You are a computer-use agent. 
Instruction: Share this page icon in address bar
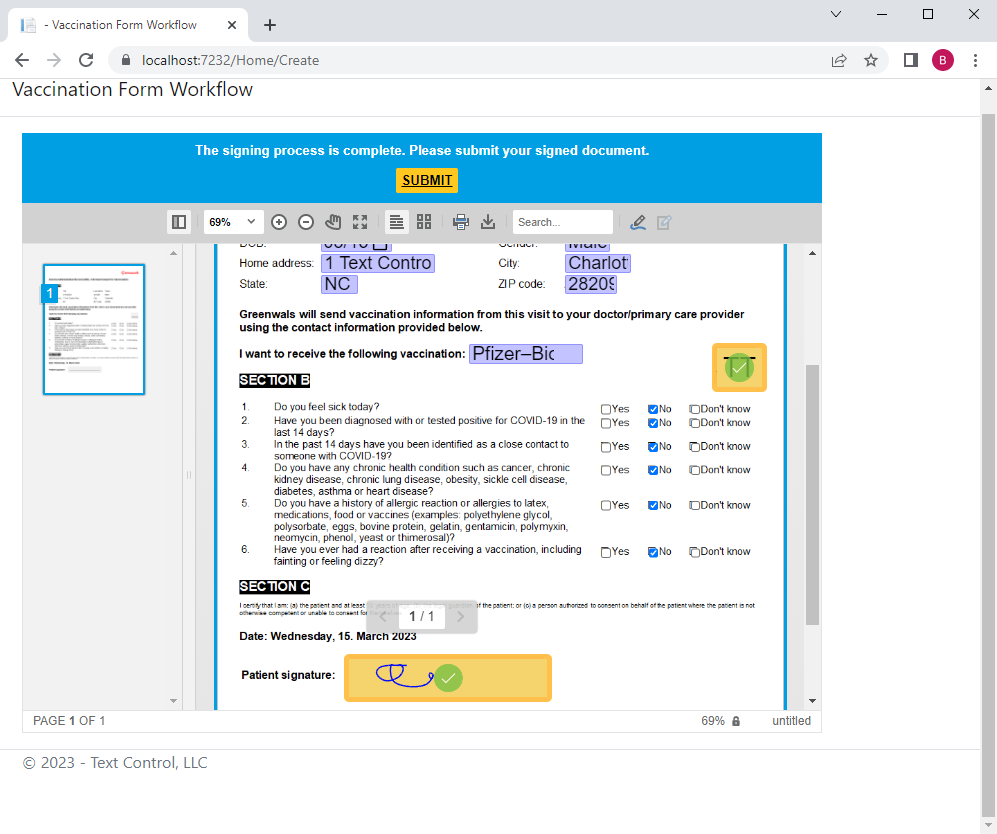click(839, 60)
